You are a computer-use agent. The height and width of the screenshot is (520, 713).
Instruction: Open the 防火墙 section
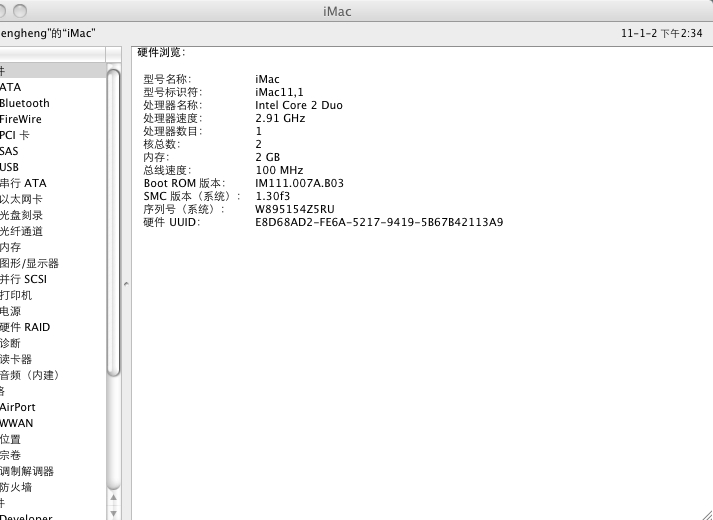16,487
